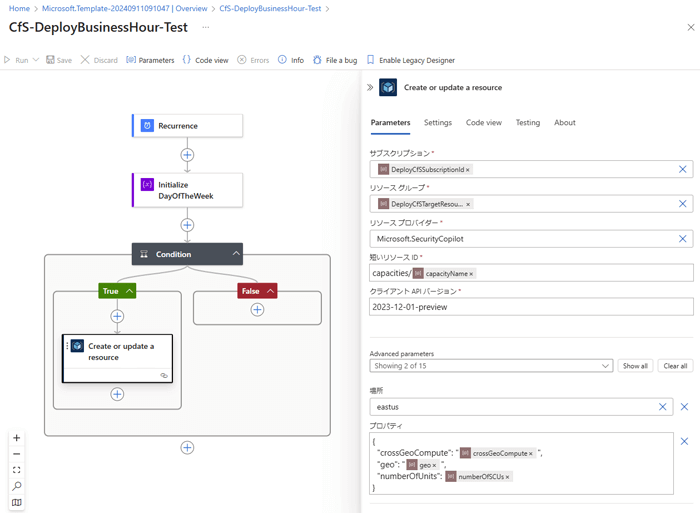Add step below the Condition block

(188, 448)
